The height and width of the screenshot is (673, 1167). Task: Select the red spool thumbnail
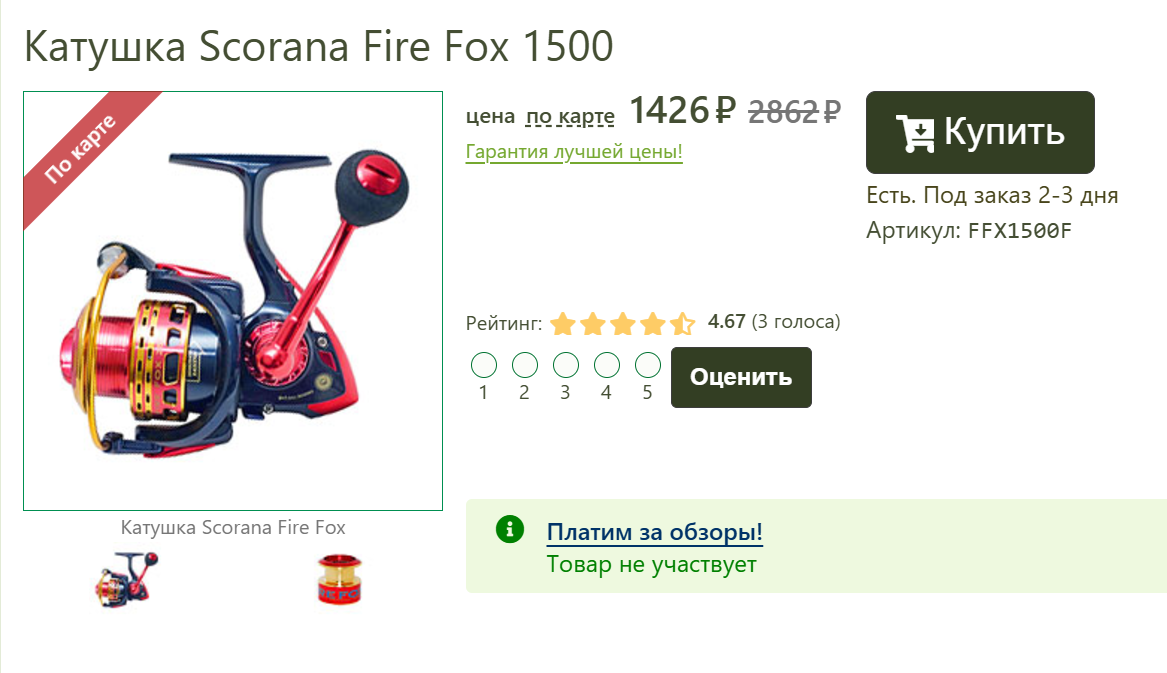pyautogui.click(x=339, y=579)
